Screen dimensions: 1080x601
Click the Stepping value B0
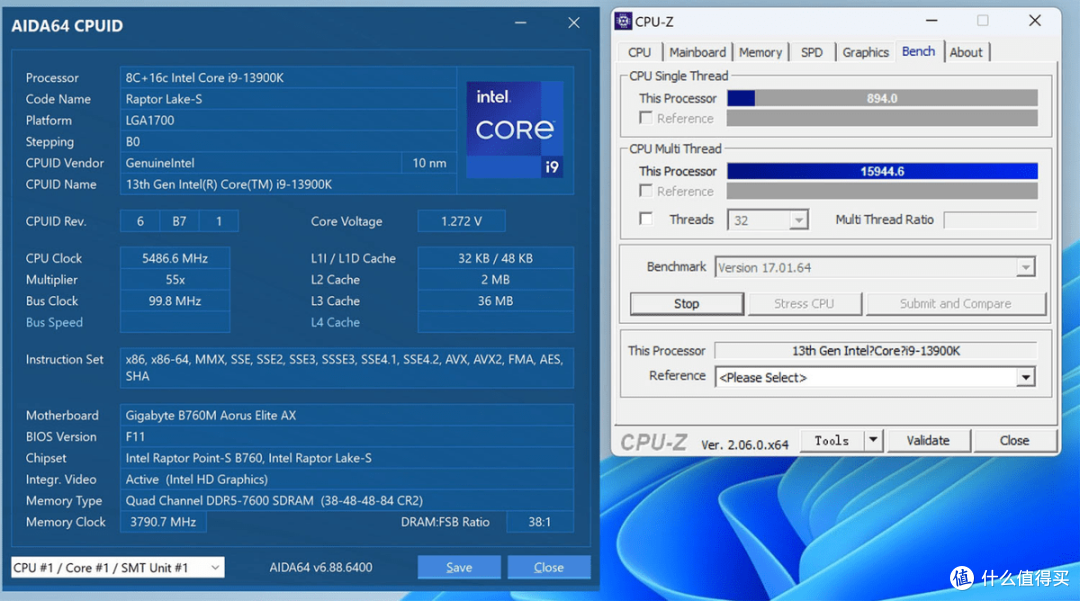(289, 142)
